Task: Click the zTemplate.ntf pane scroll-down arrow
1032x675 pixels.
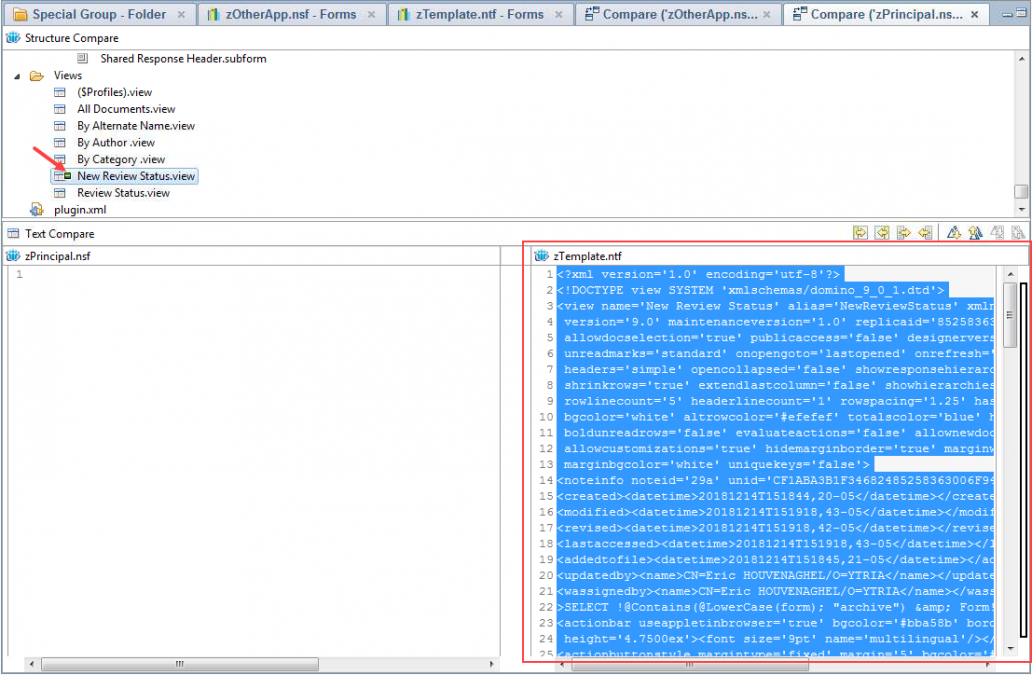Action: (1010, 649)
